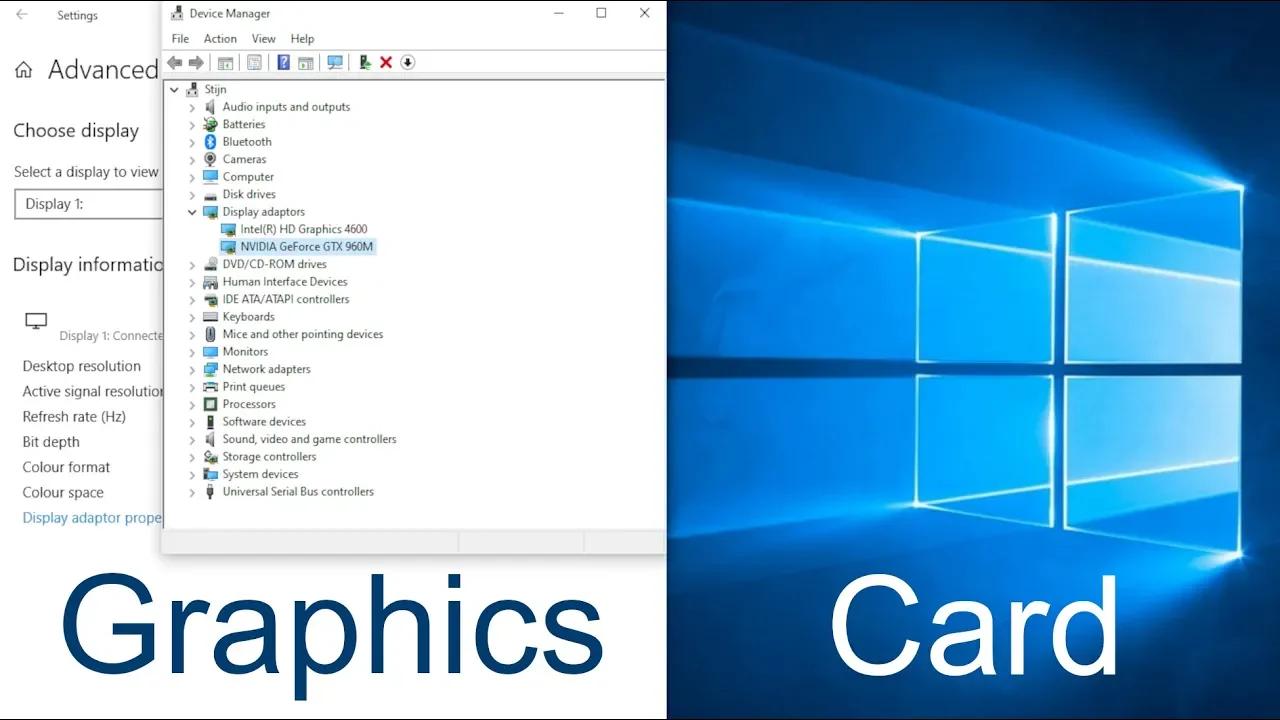Collapse the Display adaptors category
The height and width of the screenshot is (720, 1280).
coord(192,211)
